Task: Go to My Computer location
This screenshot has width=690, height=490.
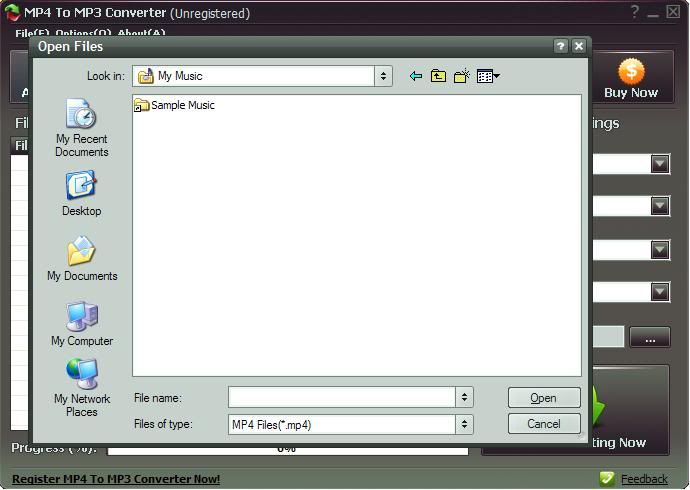Action: pos(82,324)
